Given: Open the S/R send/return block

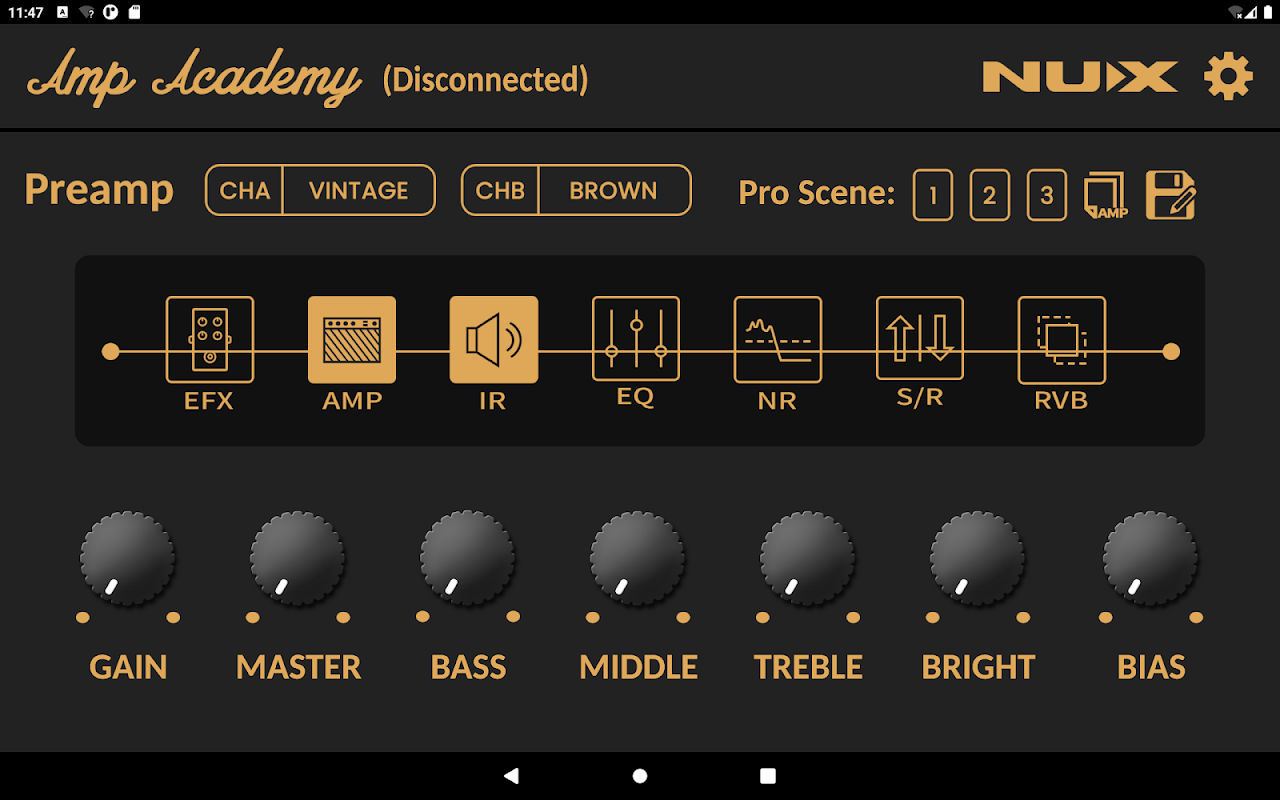Looking at the screenshot, I should point(920,338).
